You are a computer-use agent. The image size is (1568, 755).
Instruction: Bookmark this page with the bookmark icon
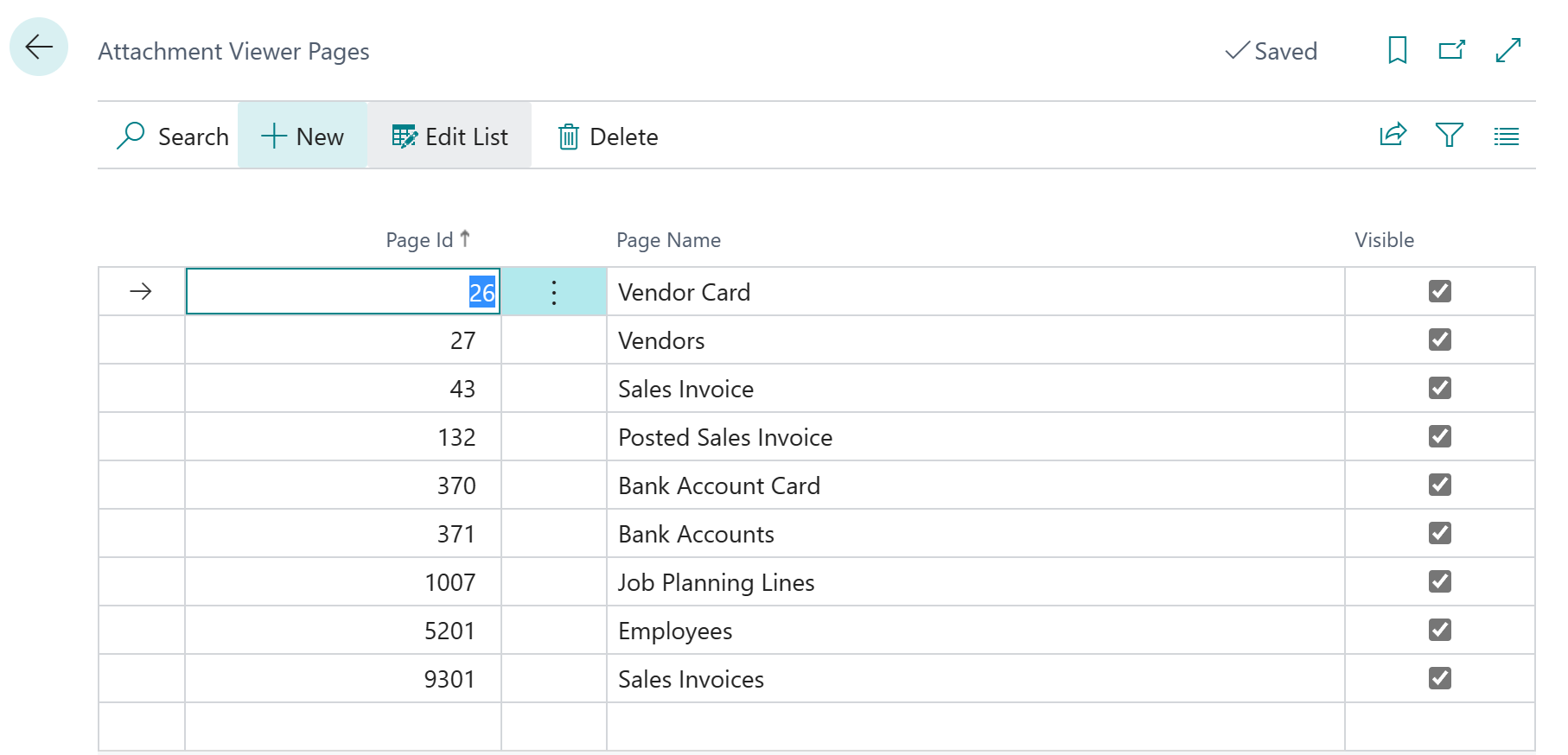(x=1397, y=50)
